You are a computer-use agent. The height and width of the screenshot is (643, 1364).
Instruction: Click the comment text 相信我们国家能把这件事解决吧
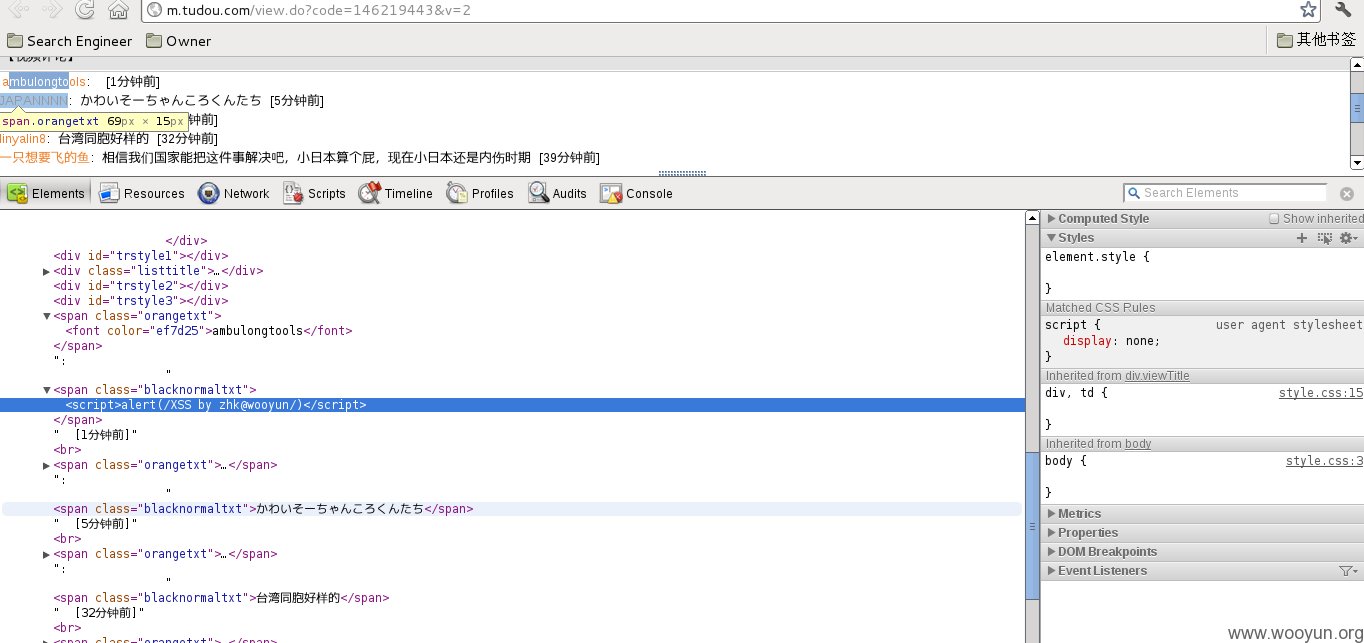pos(198,158)
